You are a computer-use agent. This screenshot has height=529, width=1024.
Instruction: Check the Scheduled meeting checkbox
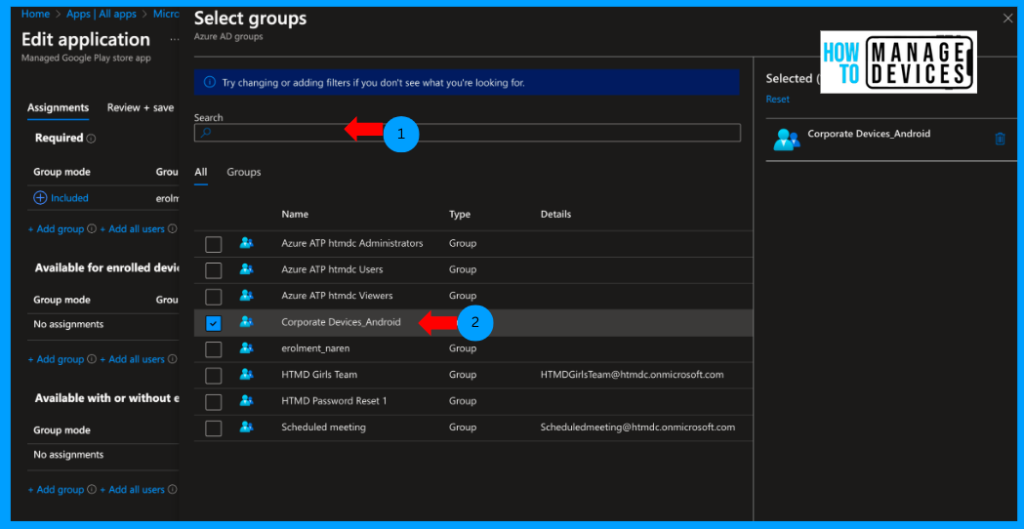click(x=214, y=428)
